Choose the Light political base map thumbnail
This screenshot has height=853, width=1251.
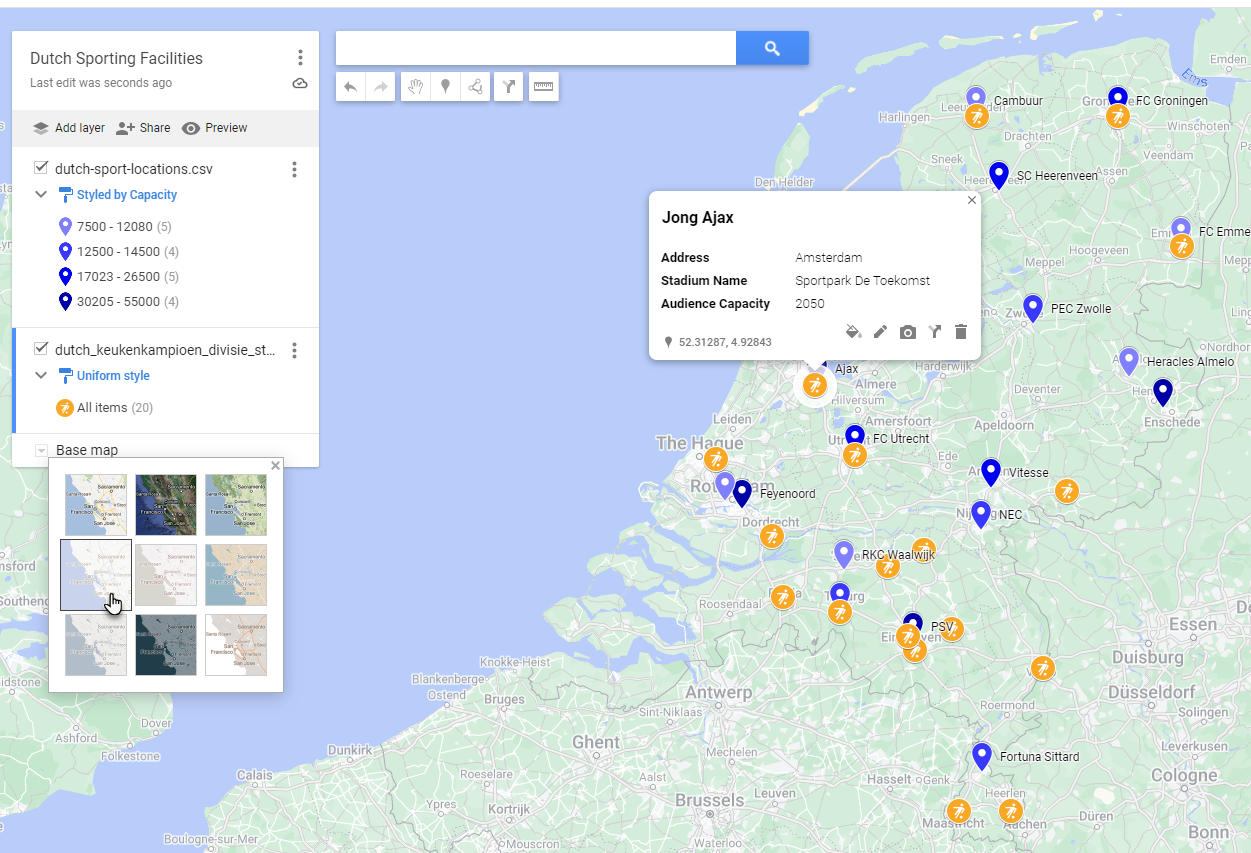(96, 575)
